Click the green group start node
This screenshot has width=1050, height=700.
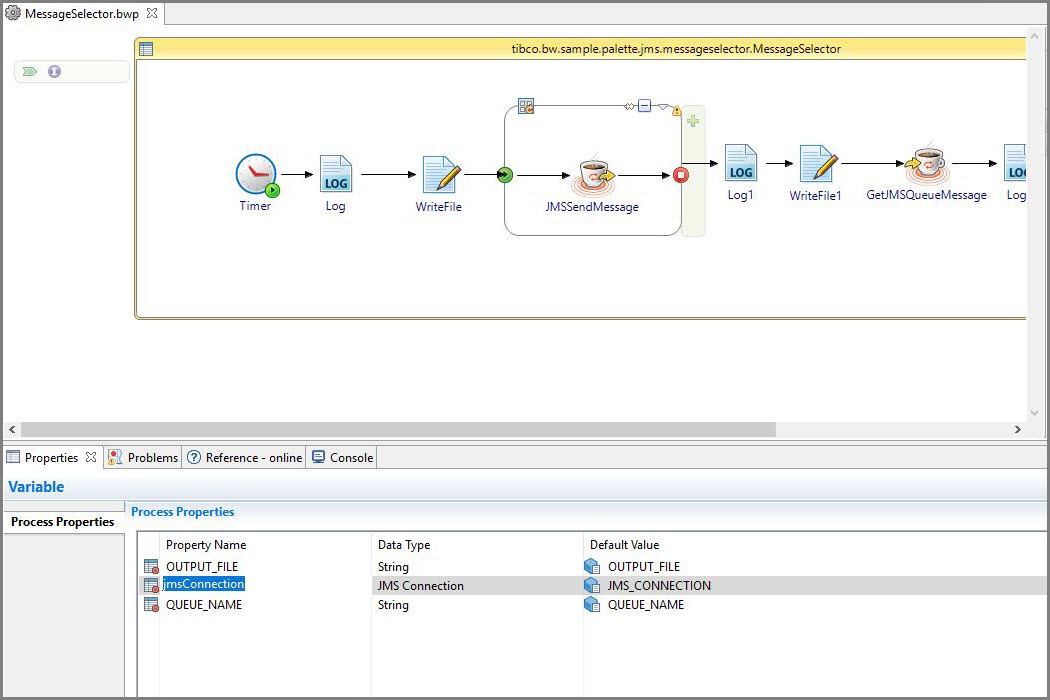tap(505, 175)
